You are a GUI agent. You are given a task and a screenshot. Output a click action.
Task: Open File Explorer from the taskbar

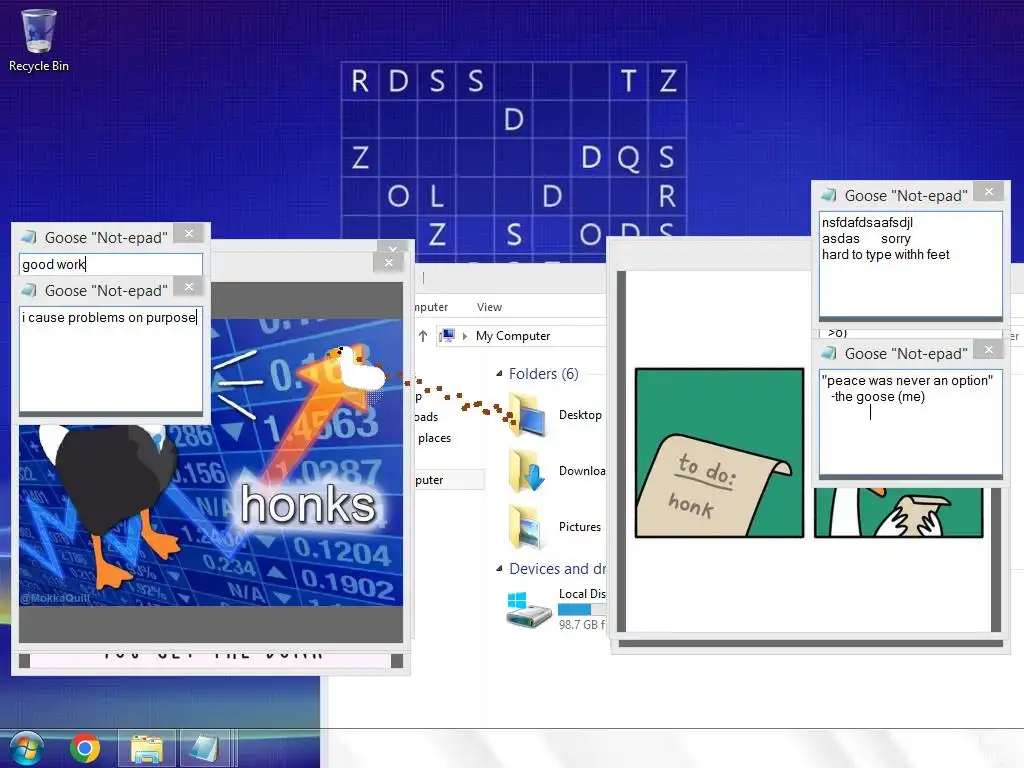point(147,748)
